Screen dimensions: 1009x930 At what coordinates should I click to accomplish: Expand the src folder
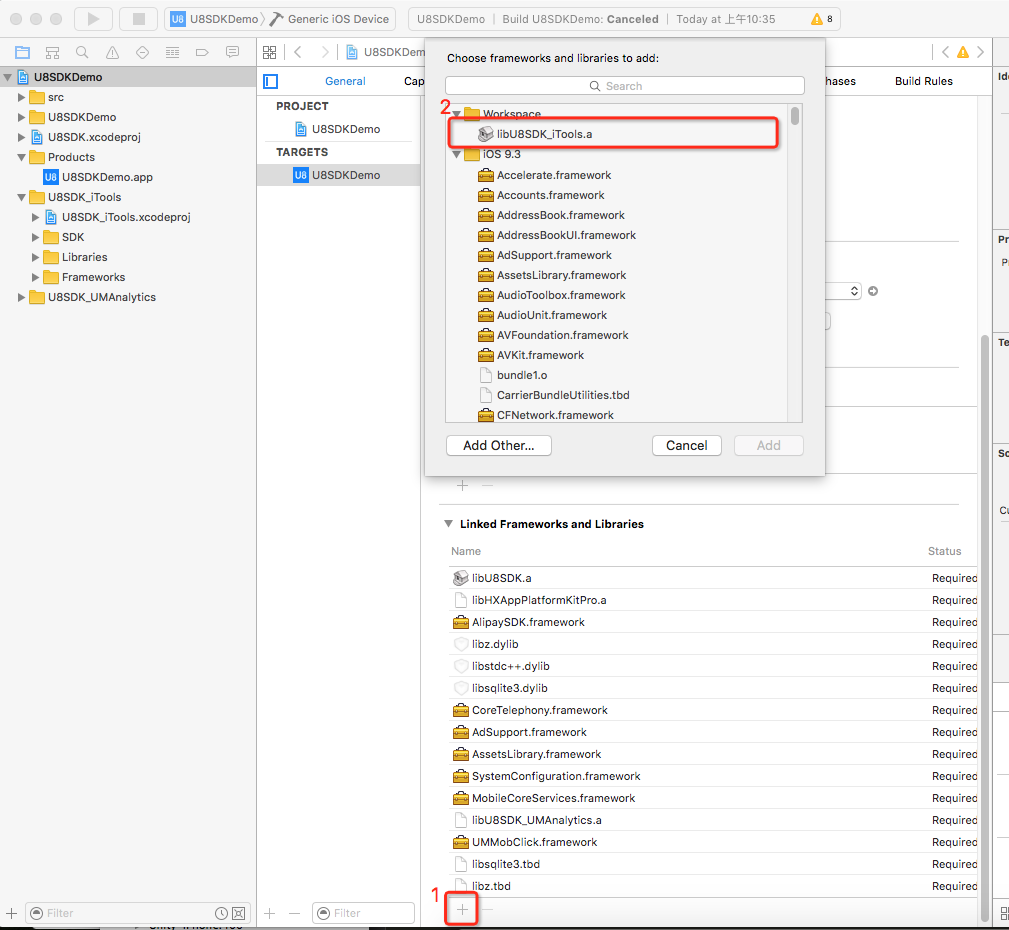point(21,97)
